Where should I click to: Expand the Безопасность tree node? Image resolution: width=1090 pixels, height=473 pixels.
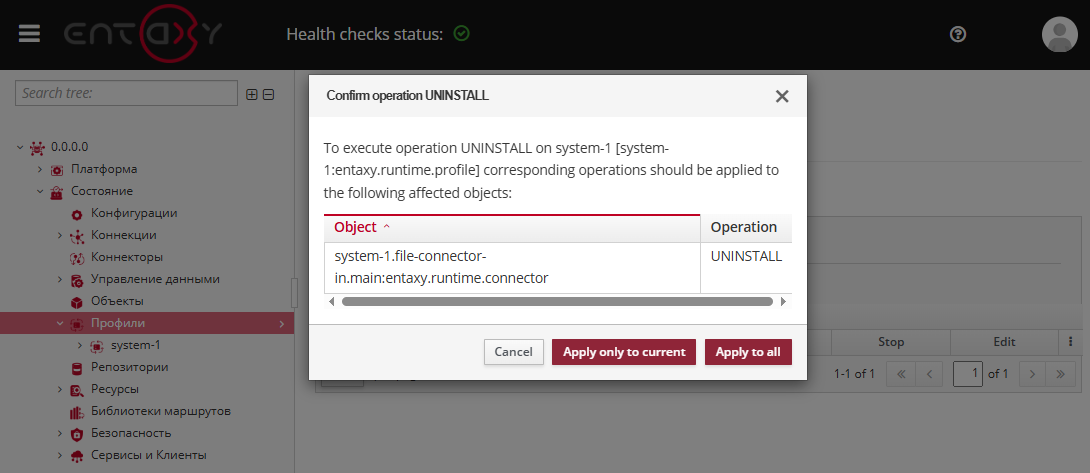tap(60, 433)
